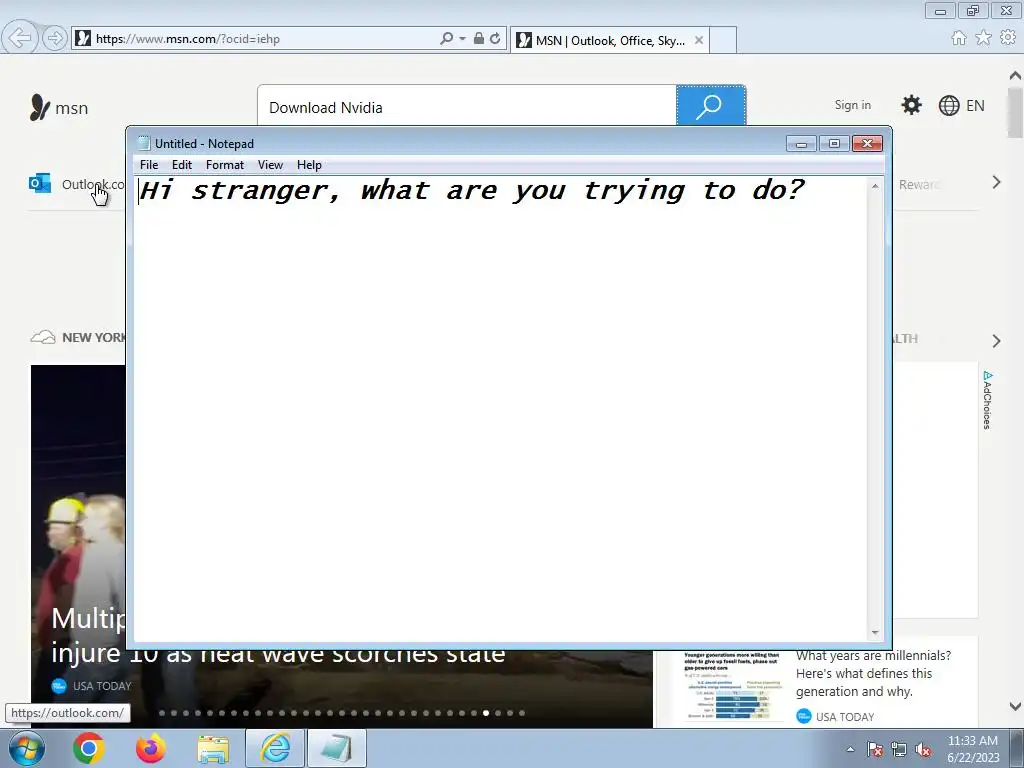The height and width of the screenshot is (768, 1024).
Task: Click Notepad scrollbar down arrow
Action: 875,633
